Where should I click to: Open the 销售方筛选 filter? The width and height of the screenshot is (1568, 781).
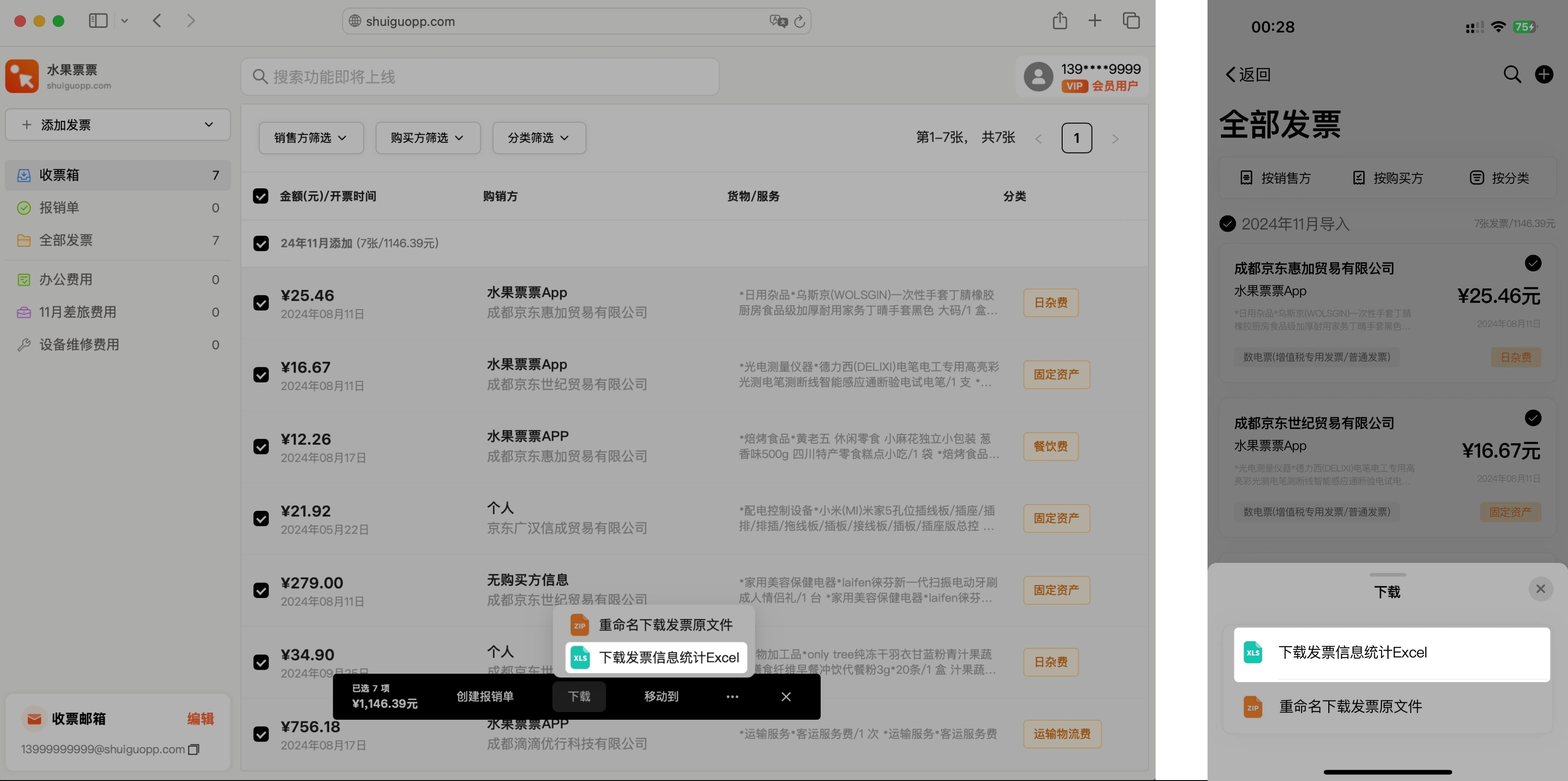point(311,138)
